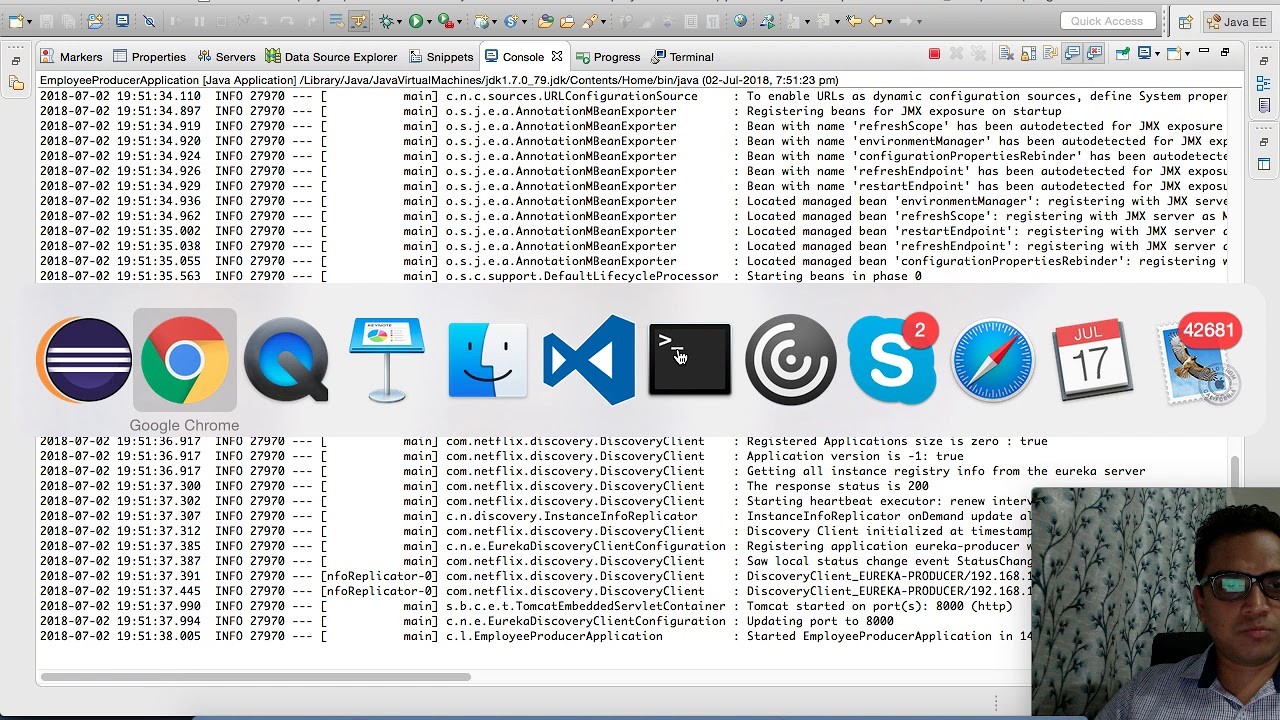Expand the Debug button dropdown arrow
Screen dimensions: 1280x720
point(400,22)
